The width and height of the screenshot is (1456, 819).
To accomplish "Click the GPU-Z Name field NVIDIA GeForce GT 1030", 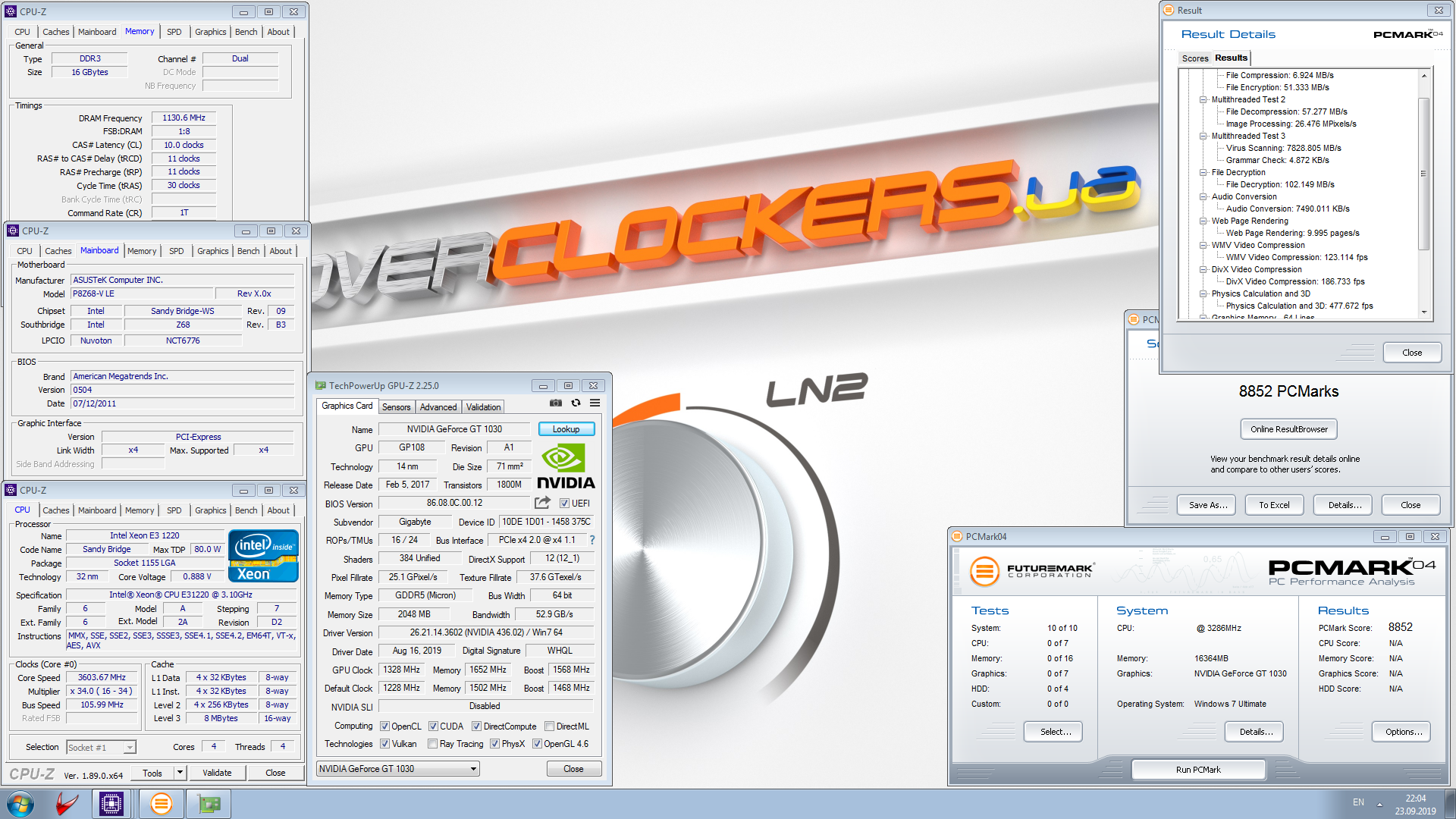I will coord(454,429).
